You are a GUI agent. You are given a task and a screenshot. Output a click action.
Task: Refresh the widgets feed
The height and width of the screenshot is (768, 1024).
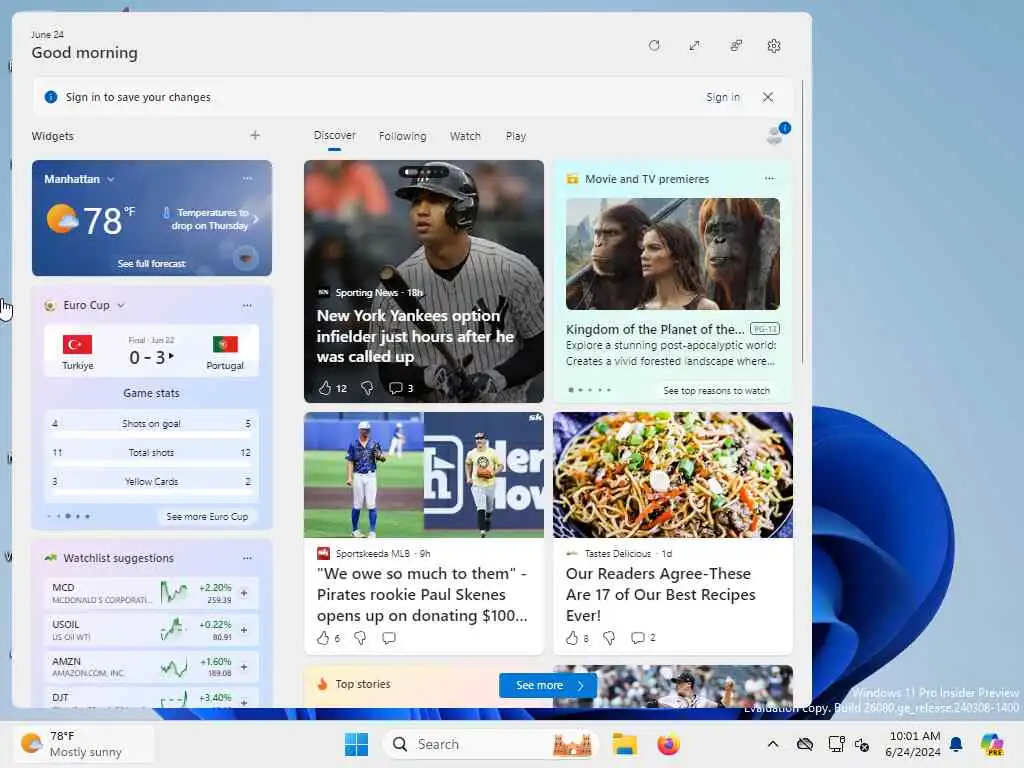pyautogui.click(x=654, y=46)
